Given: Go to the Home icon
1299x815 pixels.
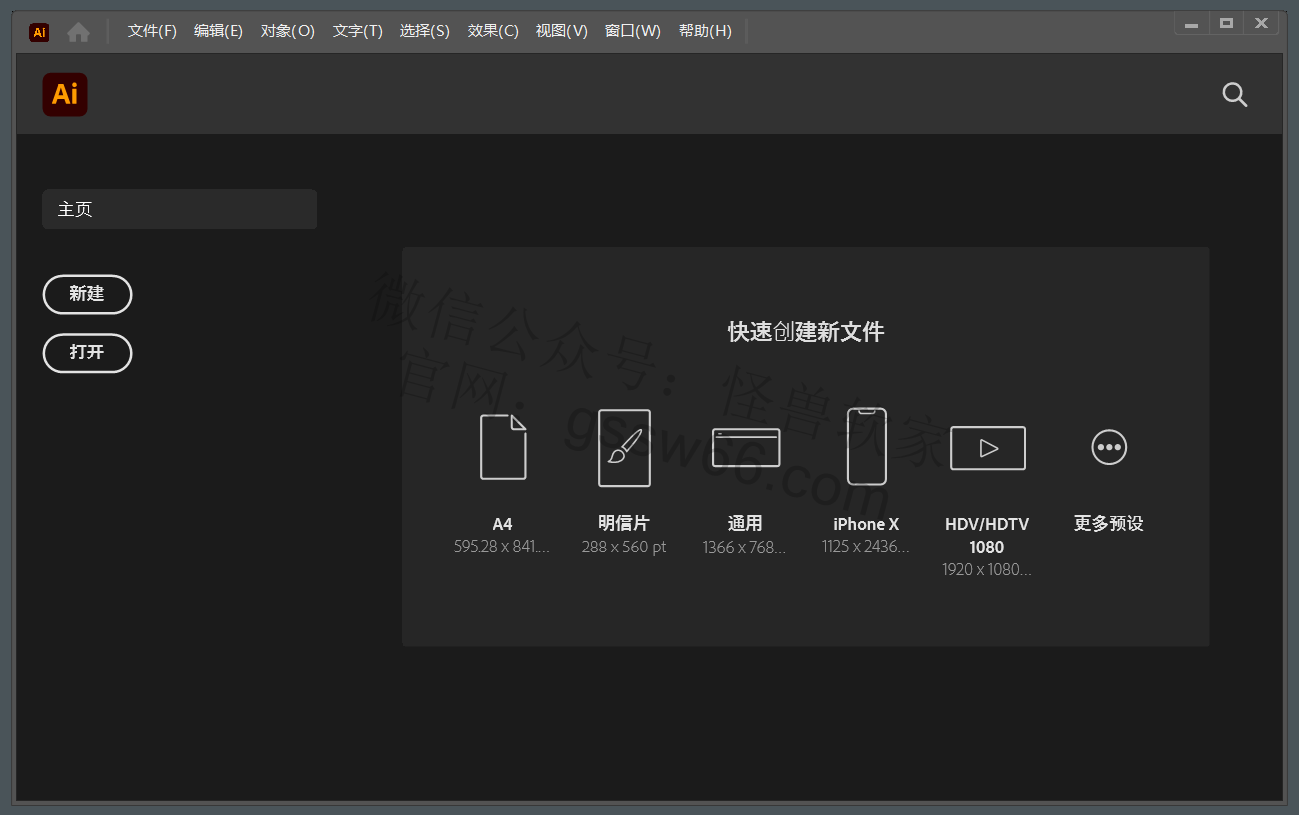Looking at the screenshot, I should [x=78, y=32].
